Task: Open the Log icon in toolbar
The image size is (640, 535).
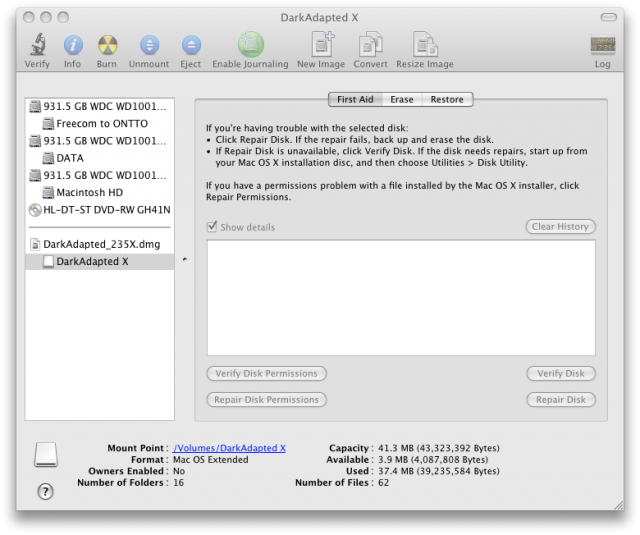Action: [x=603, y=44]
